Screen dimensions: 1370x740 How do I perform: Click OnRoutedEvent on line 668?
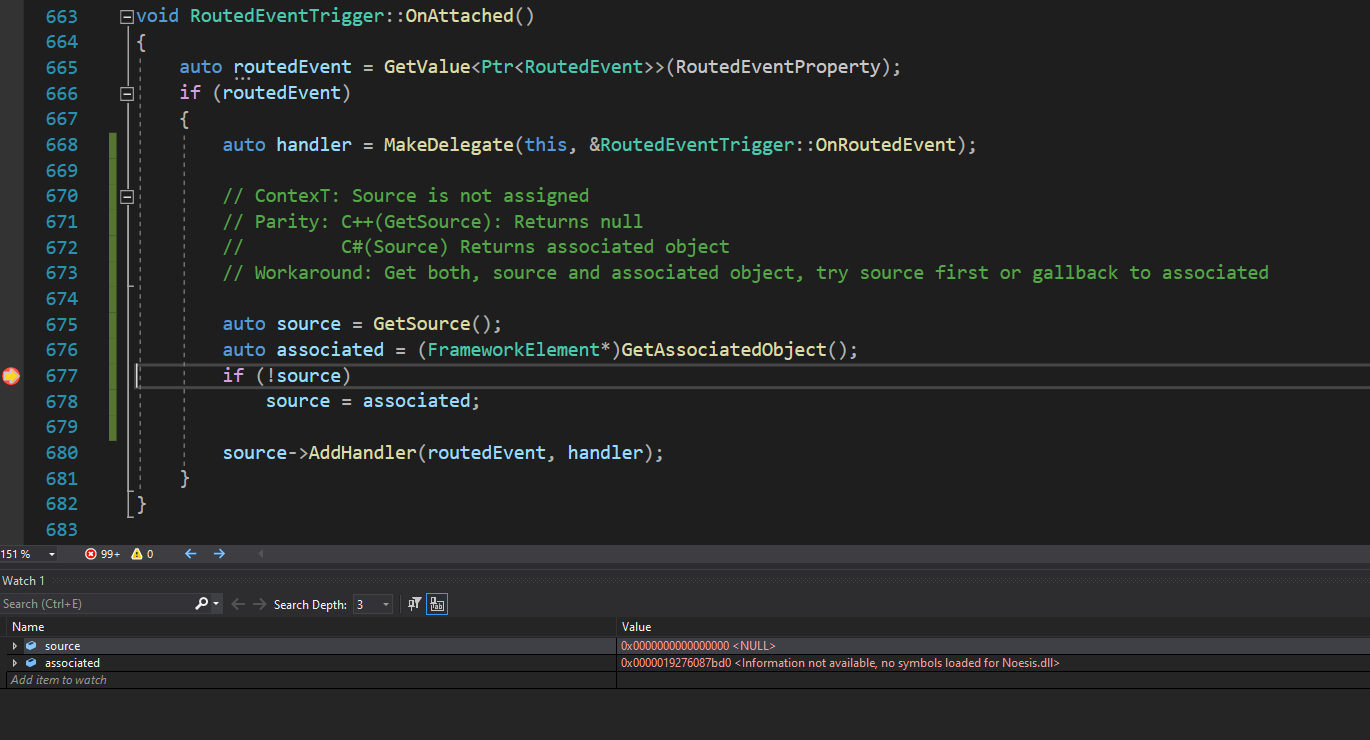click(886, 145)
